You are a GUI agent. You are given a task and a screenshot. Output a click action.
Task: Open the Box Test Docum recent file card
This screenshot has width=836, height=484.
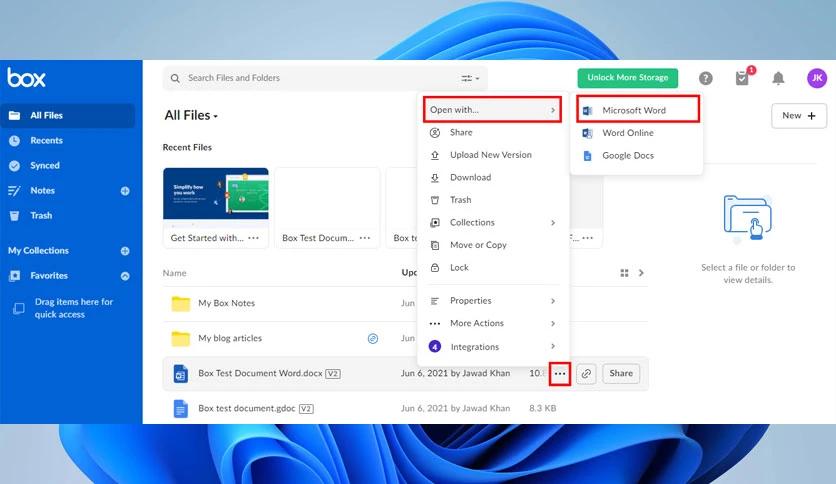pos(327,208)
